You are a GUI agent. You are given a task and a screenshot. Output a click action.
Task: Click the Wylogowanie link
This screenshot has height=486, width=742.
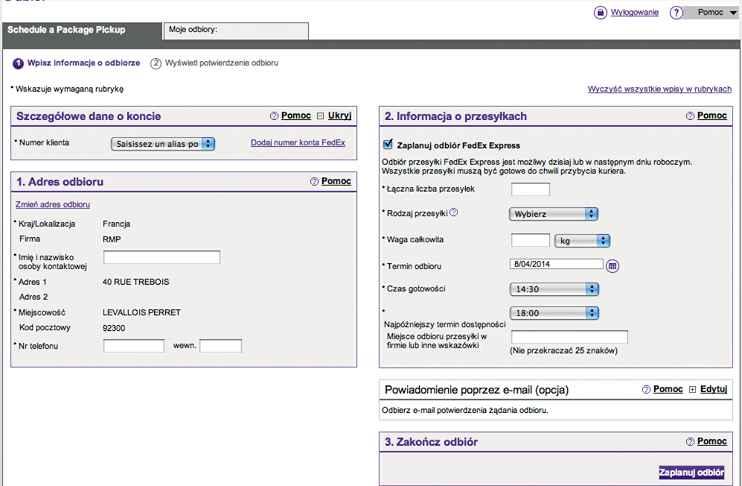pos(634,12)
